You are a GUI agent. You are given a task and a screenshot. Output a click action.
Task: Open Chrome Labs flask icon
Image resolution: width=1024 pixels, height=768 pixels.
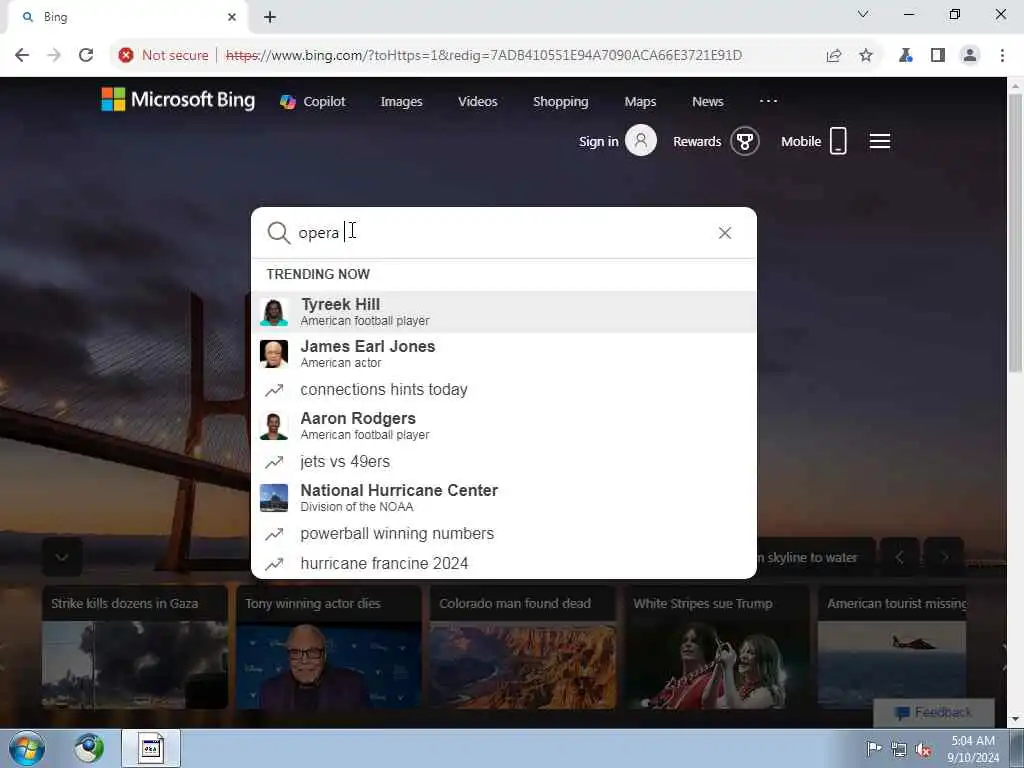(x=905, y=56)
